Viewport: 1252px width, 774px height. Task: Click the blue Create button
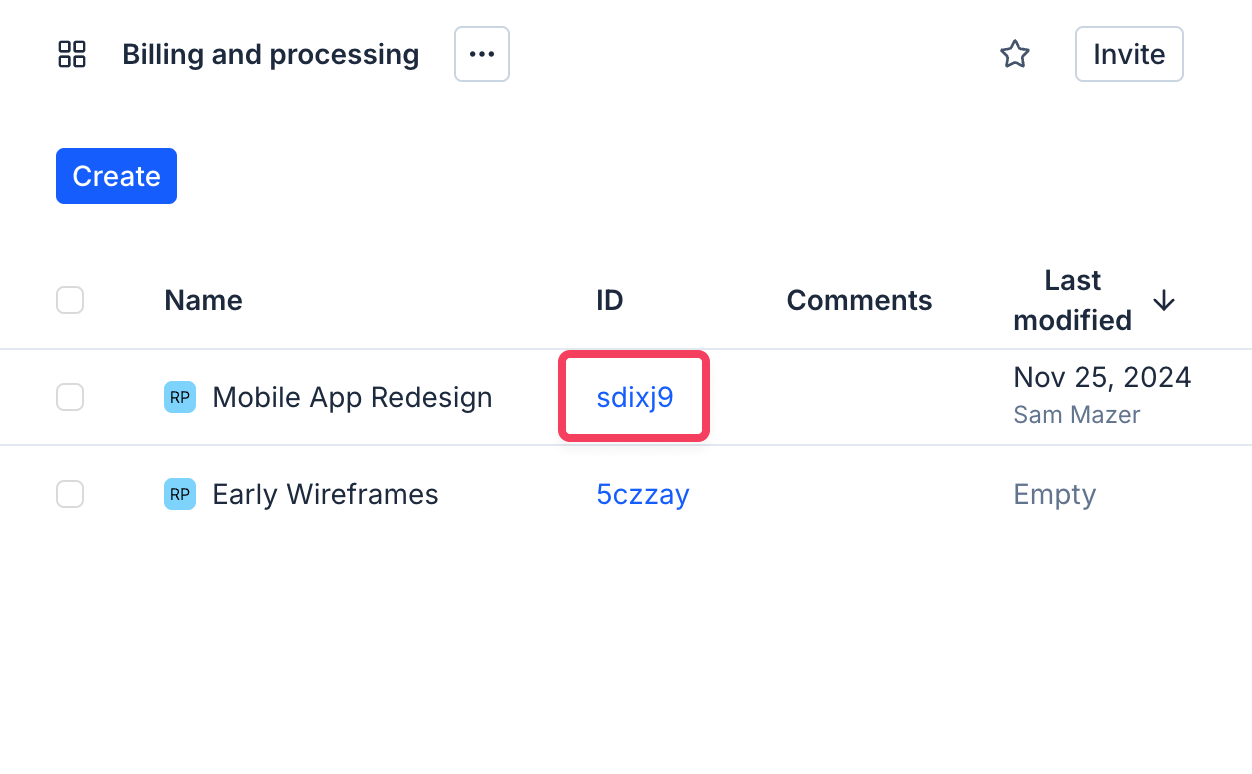[x=116, y=176]
